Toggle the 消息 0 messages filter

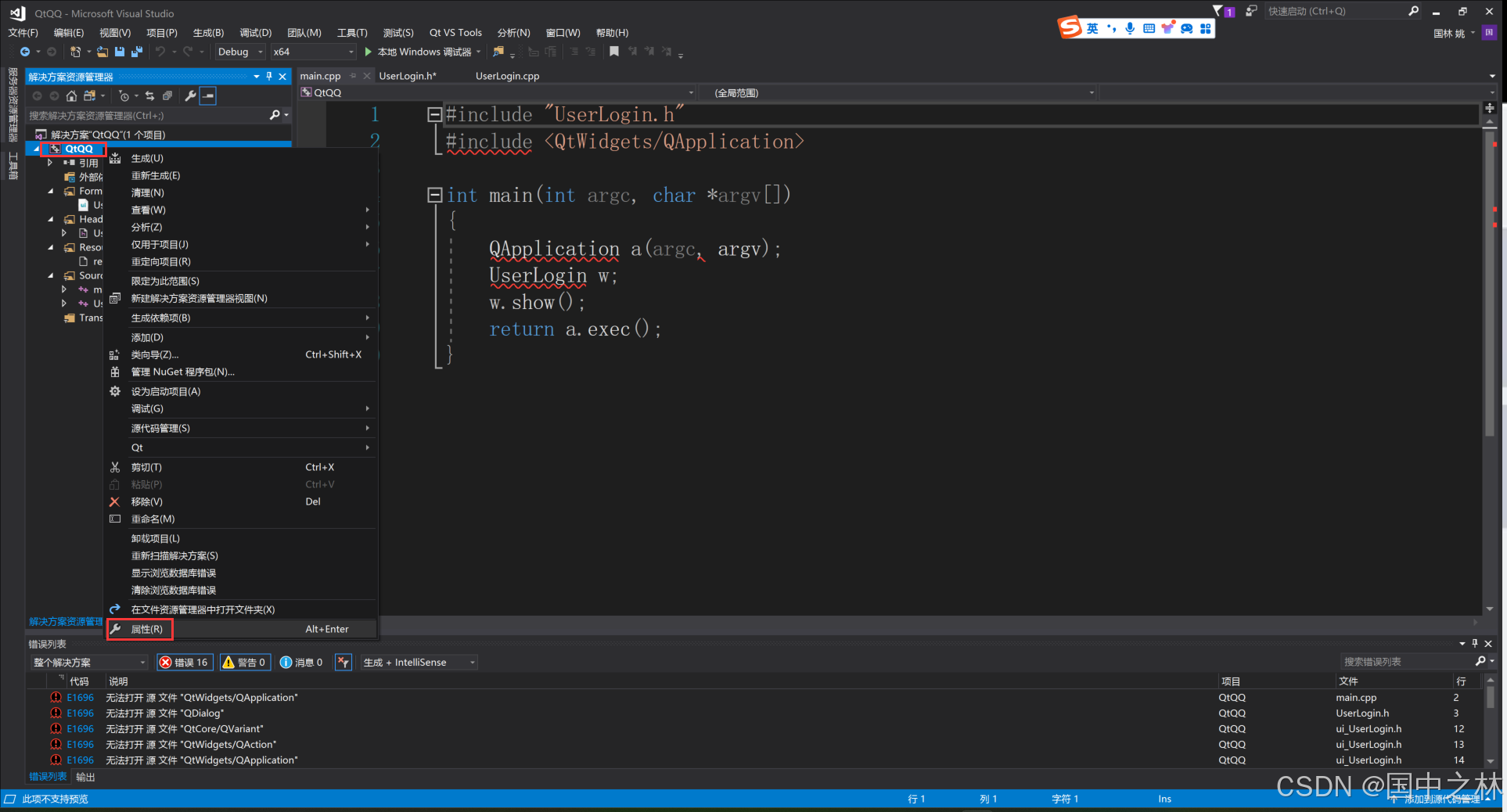point(301,662)
